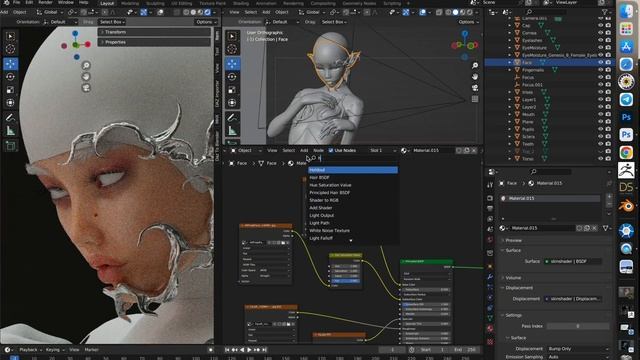Toggle Use Nodes checkbox
Screen dimensions: 640x360
tap(331, 151)
